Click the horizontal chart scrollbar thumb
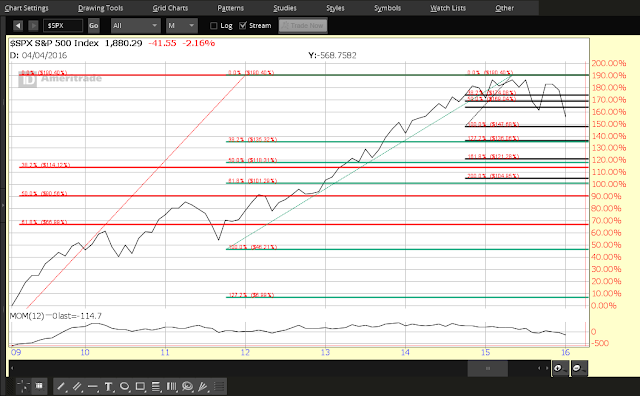The height and width of the screenshot is (396, 640). tap(487, 368)
